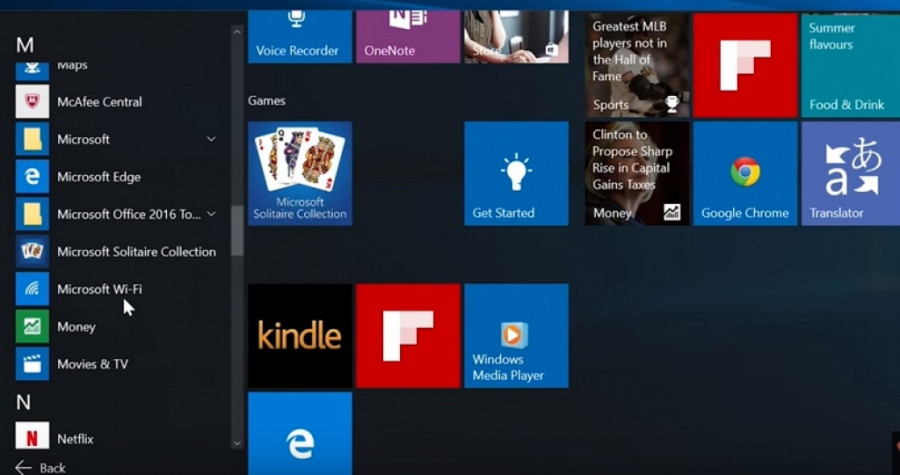
Task: Open Microsoft Solitaire Collection tile
Action: click(300, 174)
